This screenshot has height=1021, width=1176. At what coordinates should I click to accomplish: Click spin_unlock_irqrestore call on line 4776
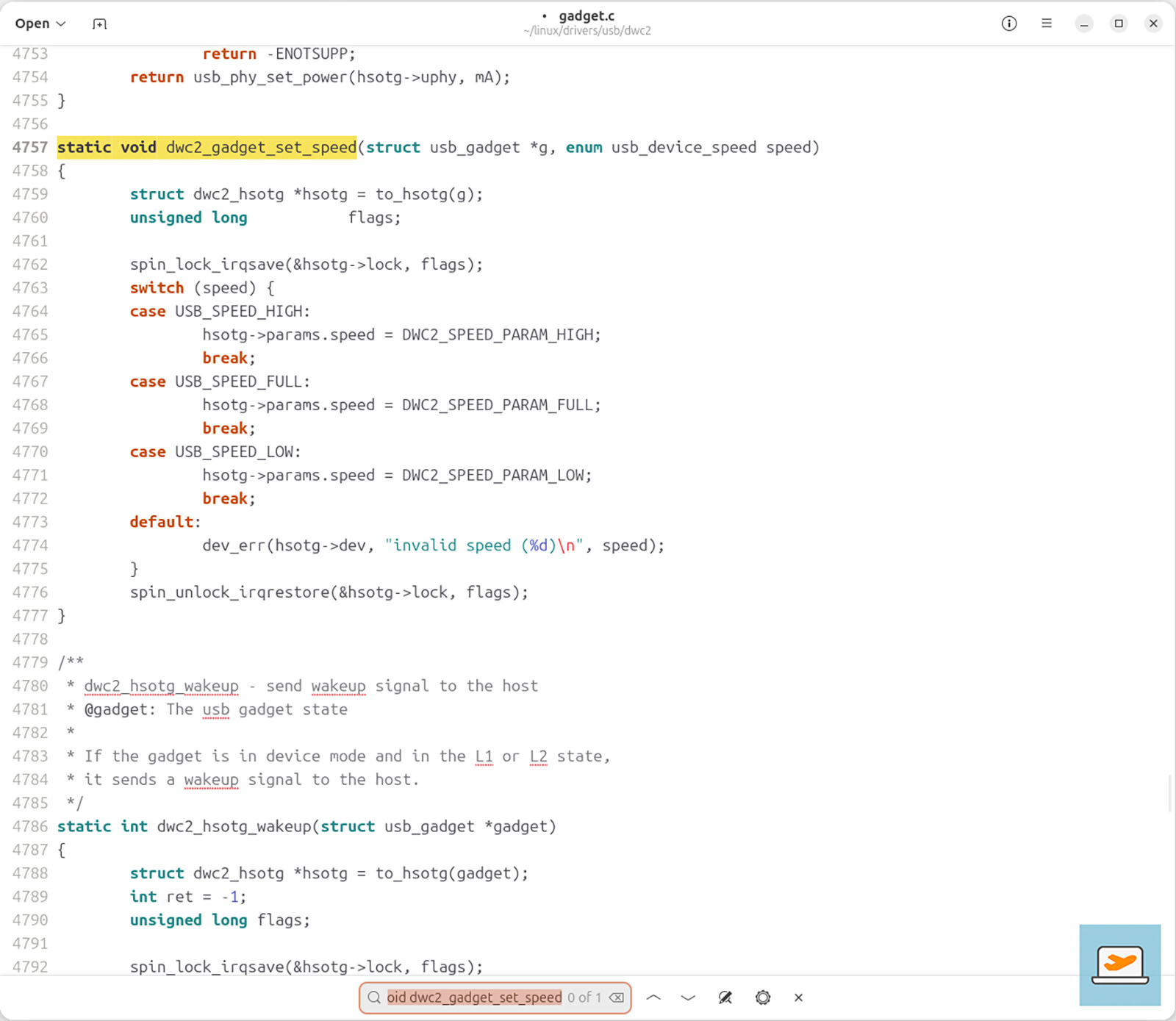click(x=329, y=592)
